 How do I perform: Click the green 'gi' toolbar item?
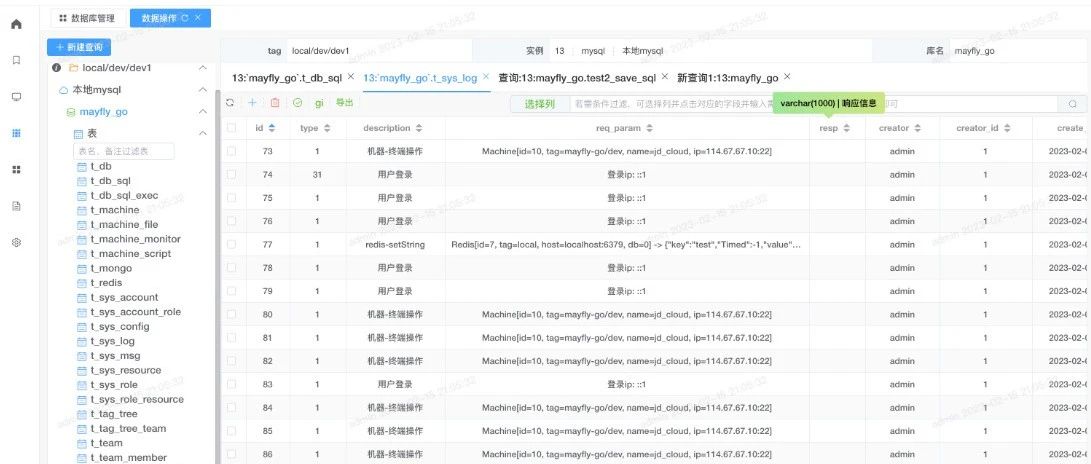point(319,103)
